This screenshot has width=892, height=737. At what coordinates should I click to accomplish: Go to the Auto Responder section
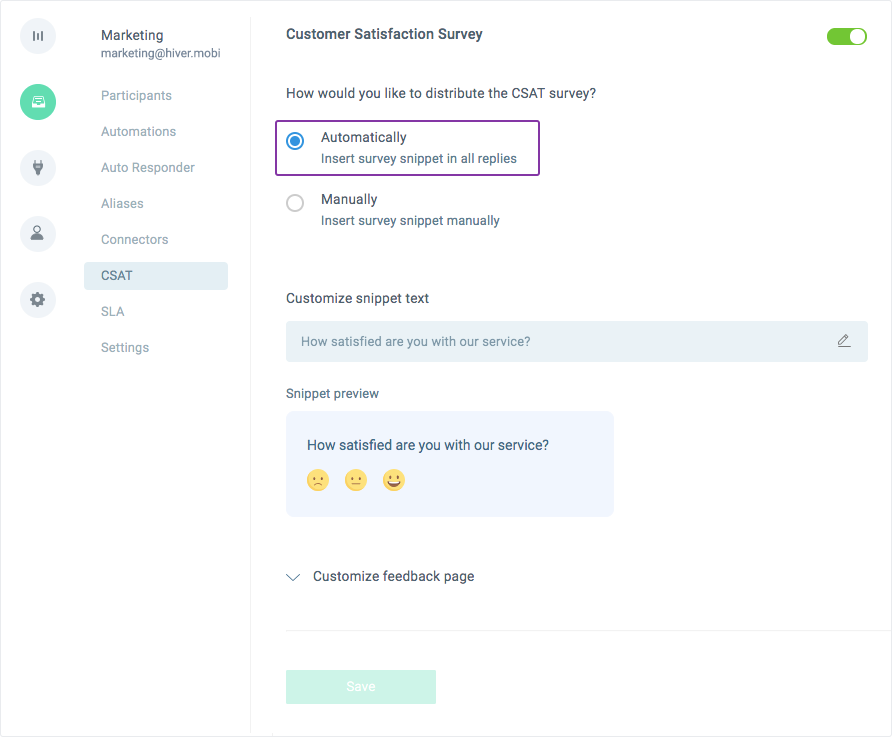click(x=148, y=168)
